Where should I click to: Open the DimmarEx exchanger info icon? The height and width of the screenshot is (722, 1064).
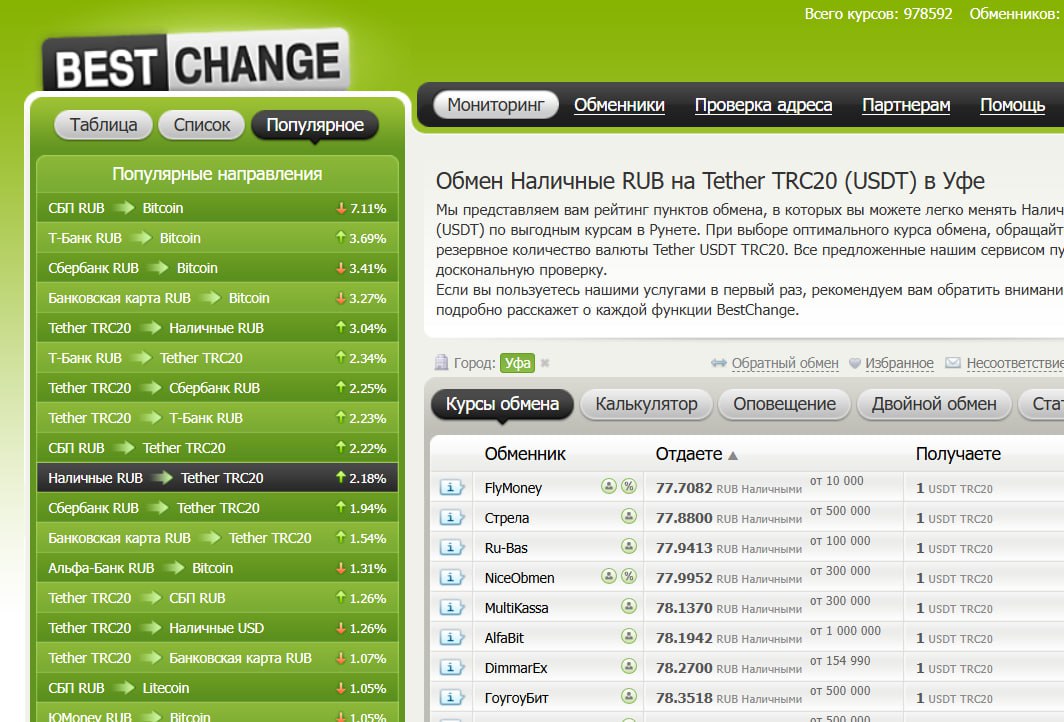coord(451,667)
